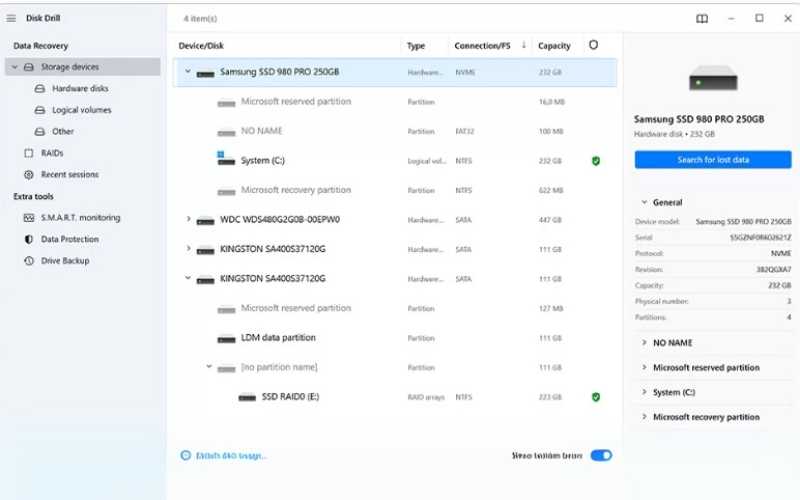Open Drive Backup tool
The image size is (800, 500).
coord(65,261)
